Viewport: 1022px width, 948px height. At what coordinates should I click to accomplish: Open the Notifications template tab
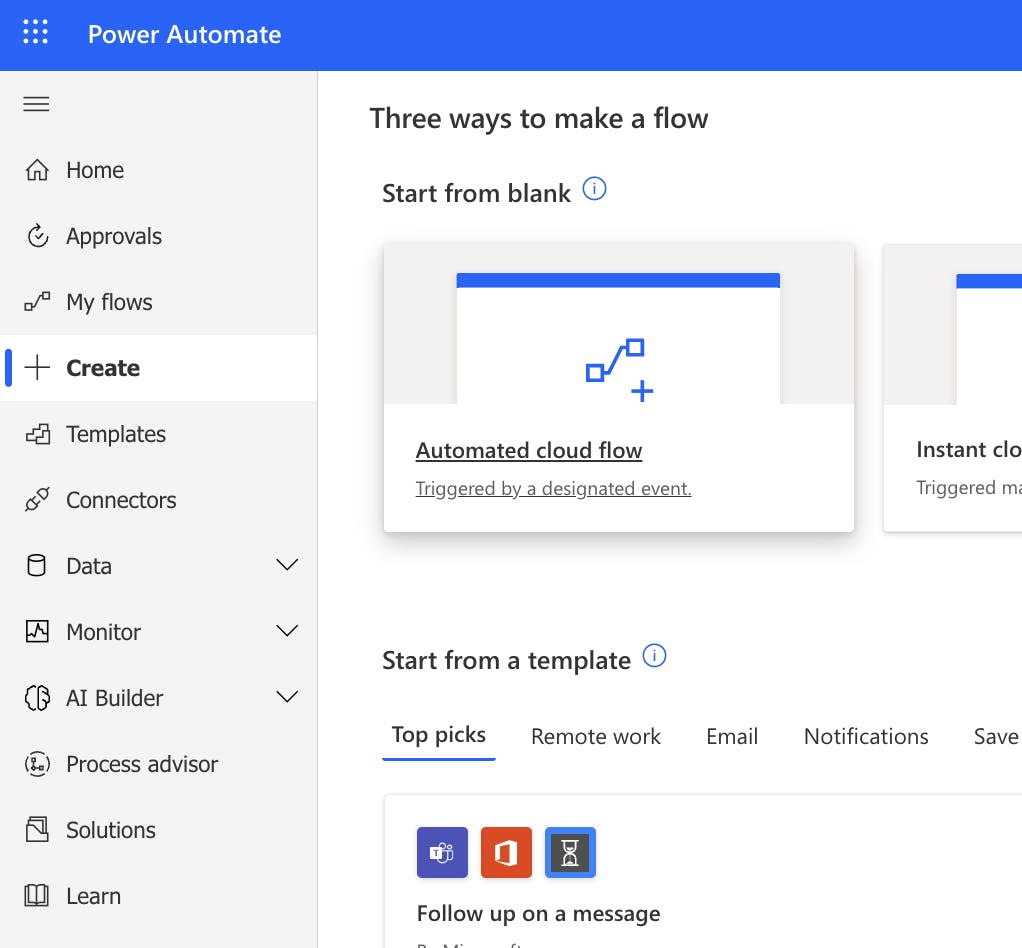(x=866, y=737)
